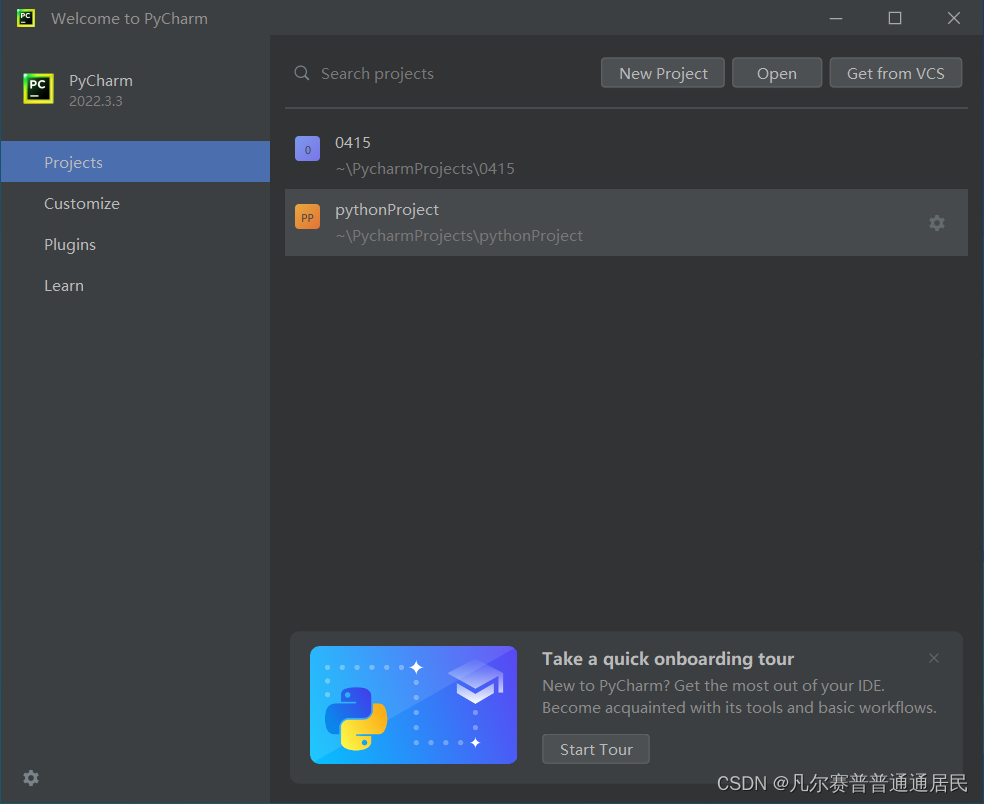Open the 0415 project entry

pyautogui.click(x=626, y=155)
